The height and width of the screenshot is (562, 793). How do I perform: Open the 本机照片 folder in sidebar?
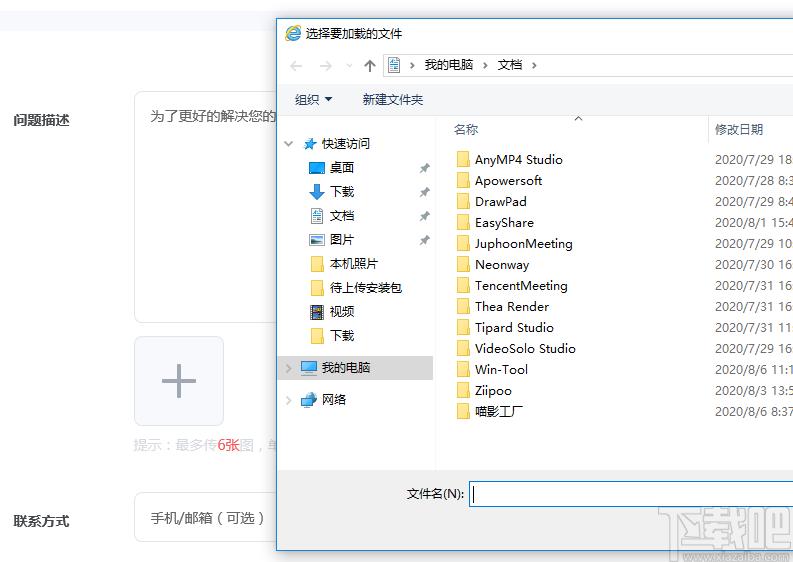[354, 264]
